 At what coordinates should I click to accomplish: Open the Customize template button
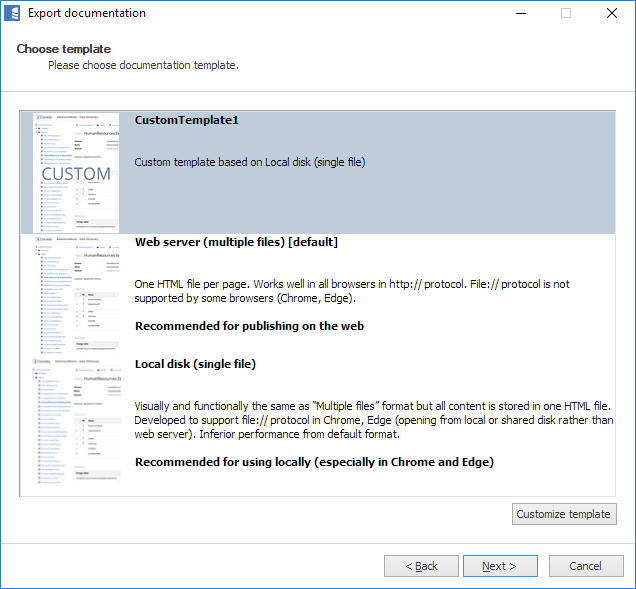click(x=563, y=514)
